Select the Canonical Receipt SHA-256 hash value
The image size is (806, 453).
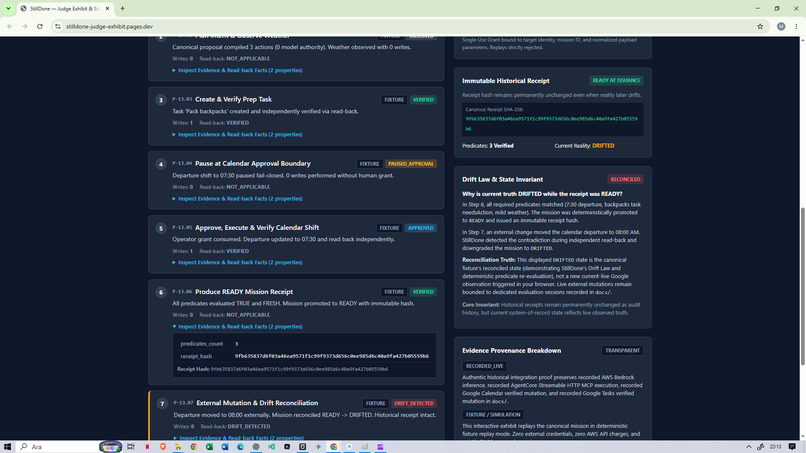552,123
